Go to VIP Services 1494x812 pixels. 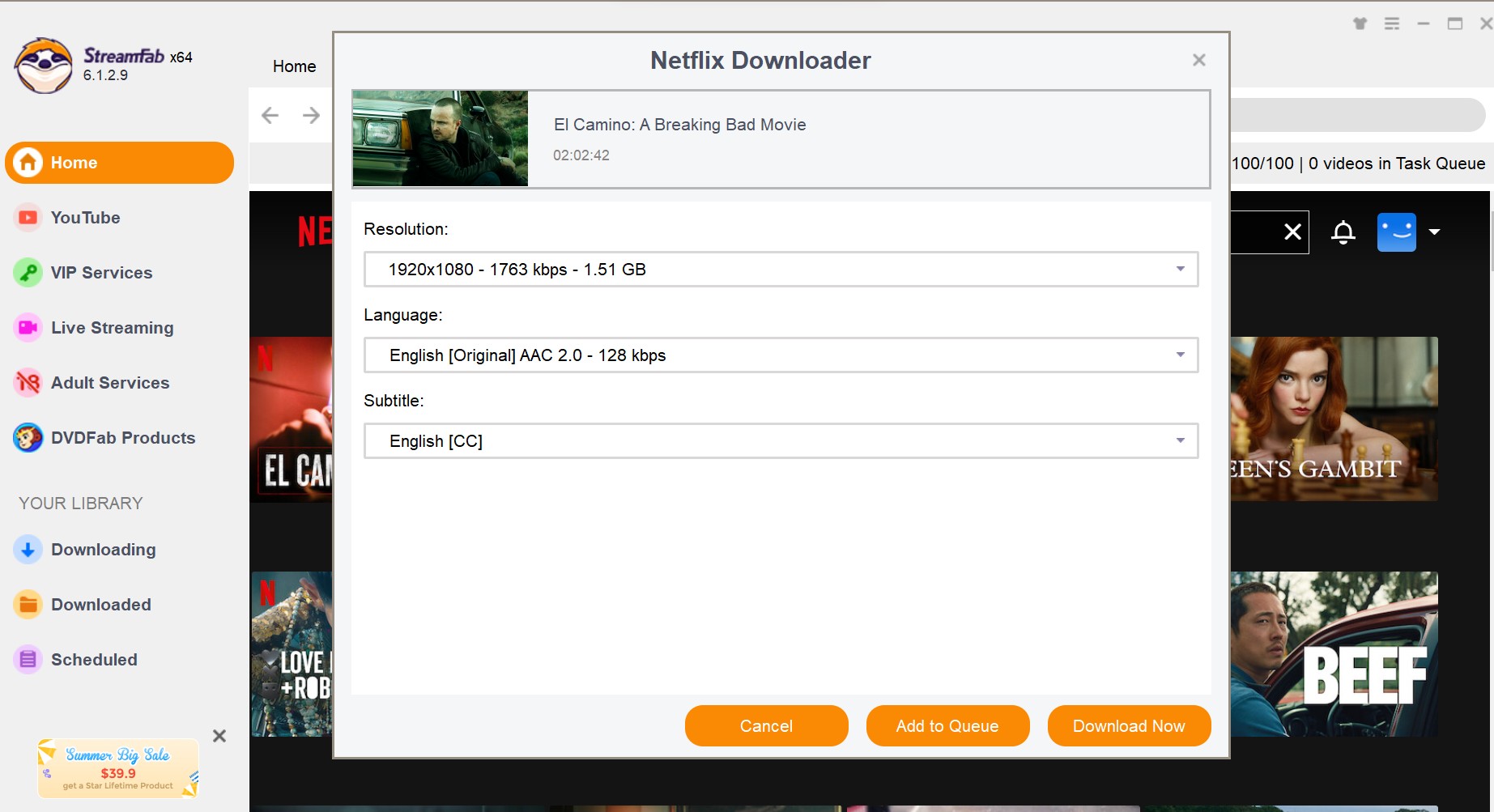(101, 273)
